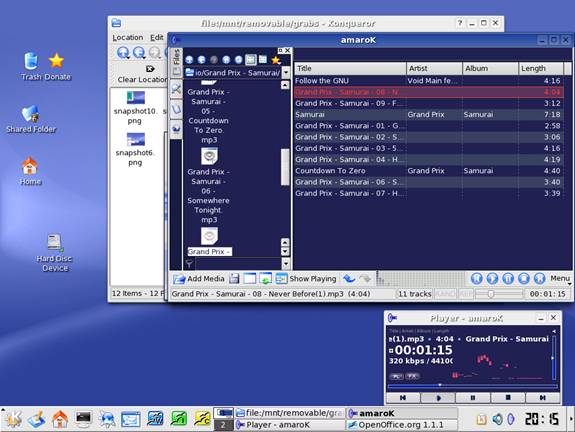Pause playback from playlist toolbar
Viewport: 575px width, 432px height.
[508, 279]
